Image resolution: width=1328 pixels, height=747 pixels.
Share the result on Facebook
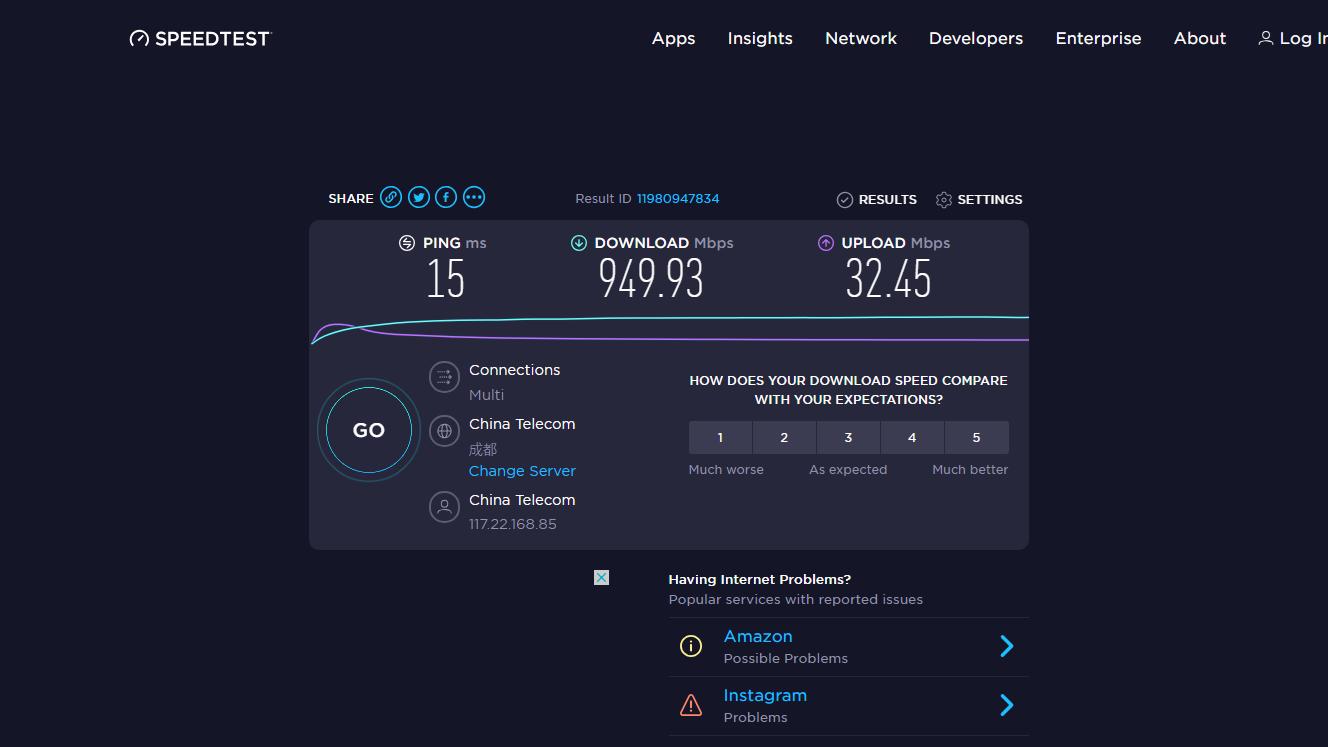click(x=446, y=197)
